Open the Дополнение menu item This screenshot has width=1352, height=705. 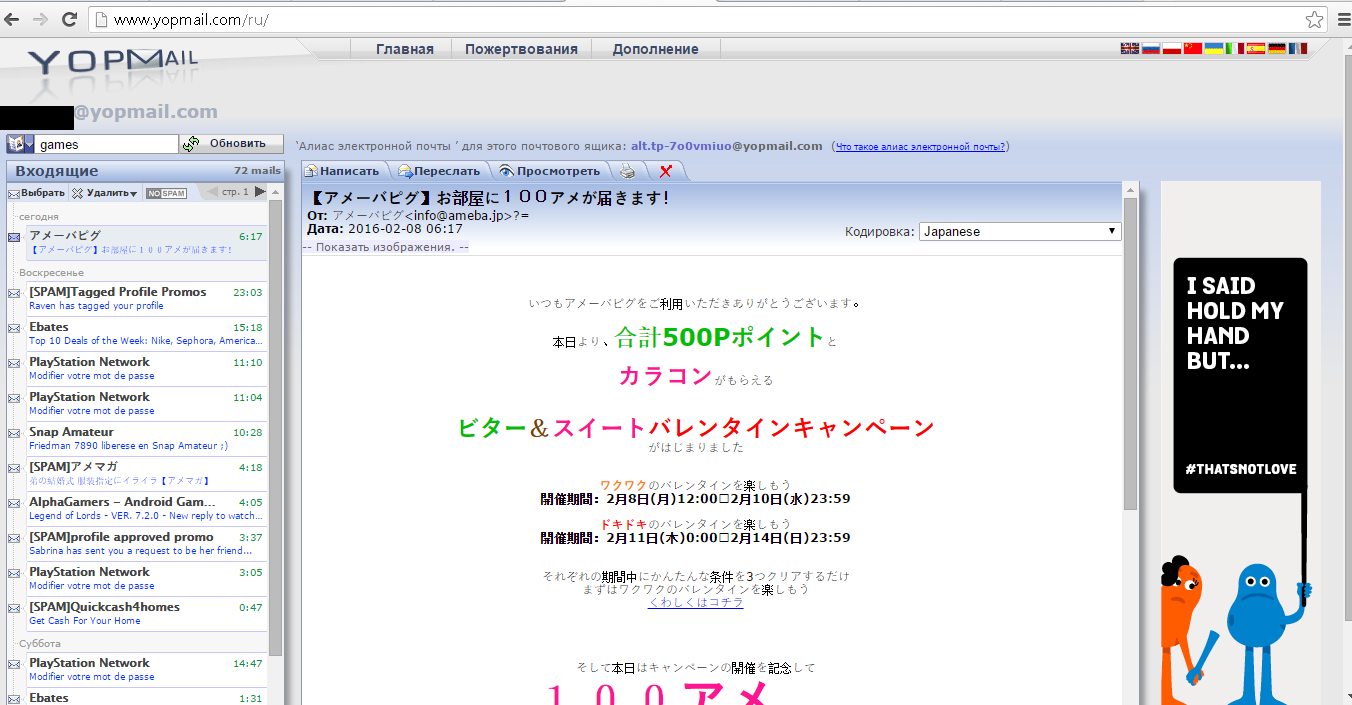[655, 48]
